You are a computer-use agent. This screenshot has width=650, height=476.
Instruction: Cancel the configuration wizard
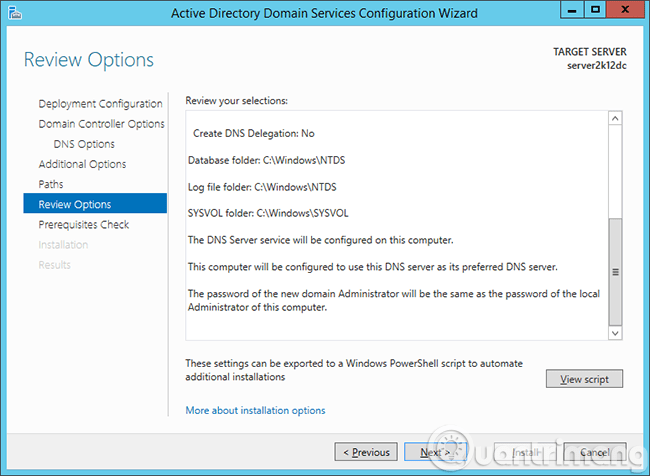coord(595,452)
